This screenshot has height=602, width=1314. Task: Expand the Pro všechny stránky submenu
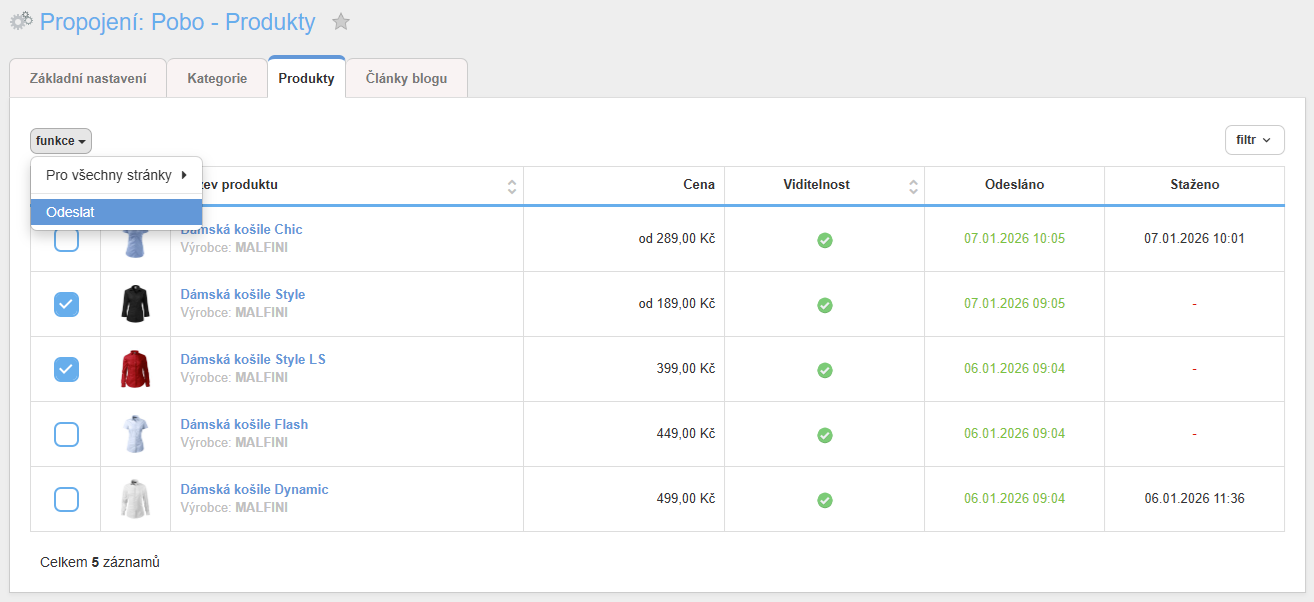(x=116, y=175)
